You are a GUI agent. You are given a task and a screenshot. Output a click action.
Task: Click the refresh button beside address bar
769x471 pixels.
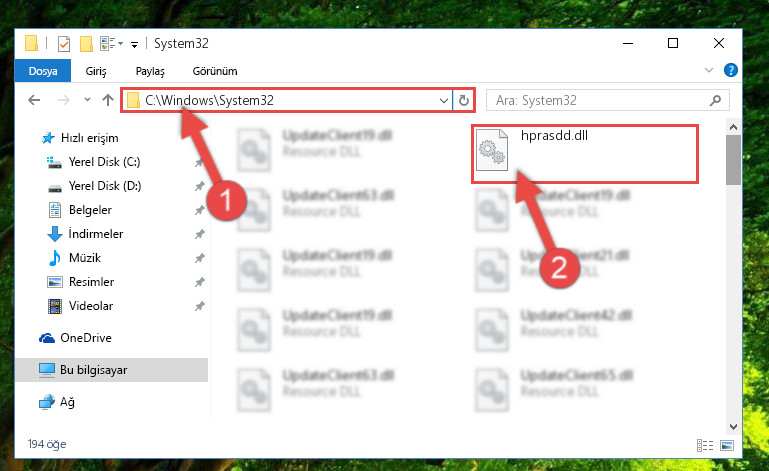[x=463, y=101]
